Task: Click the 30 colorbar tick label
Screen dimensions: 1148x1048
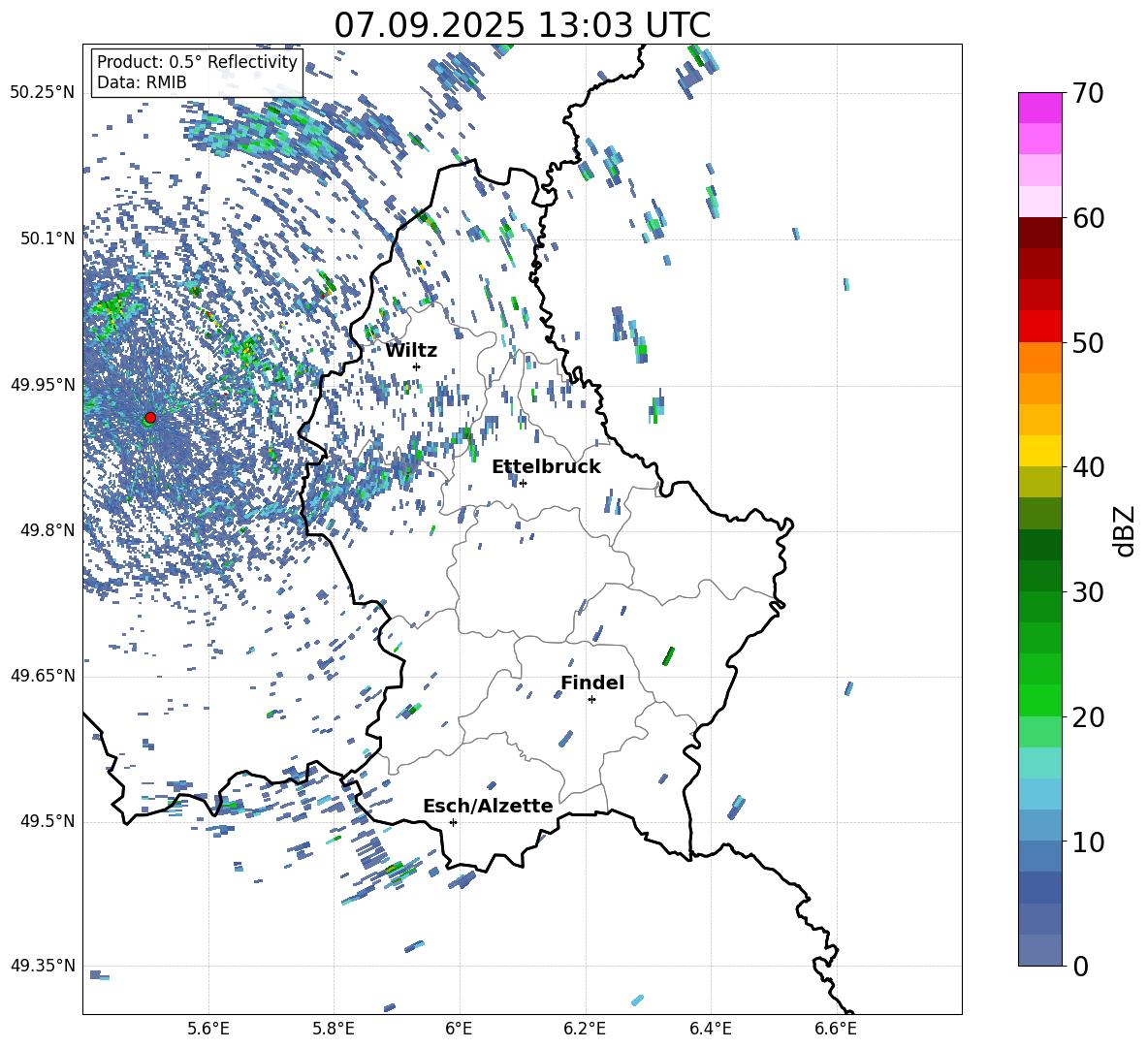Action: [1089, 592]
